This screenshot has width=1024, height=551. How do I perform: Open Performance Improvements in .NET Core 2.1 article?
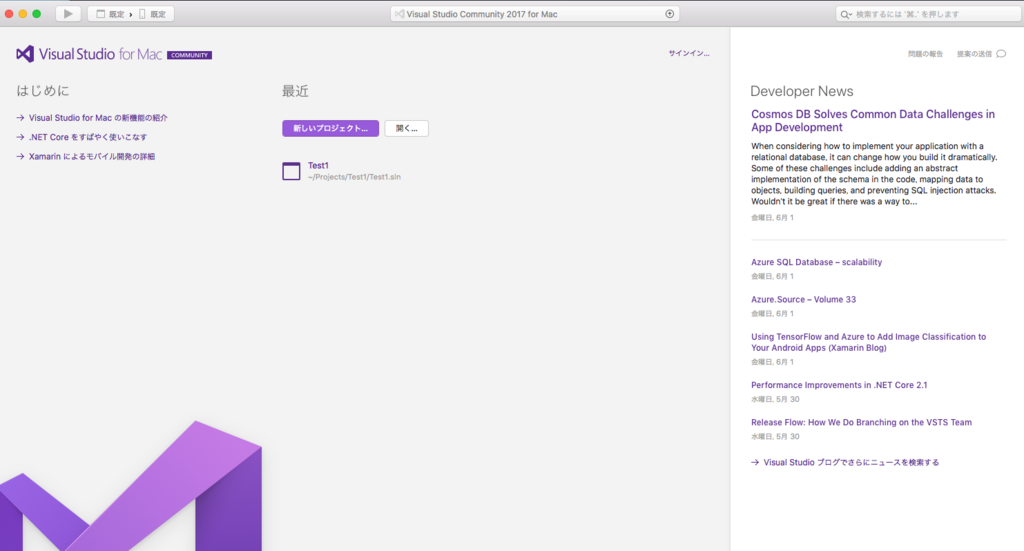tap(839, 385)
